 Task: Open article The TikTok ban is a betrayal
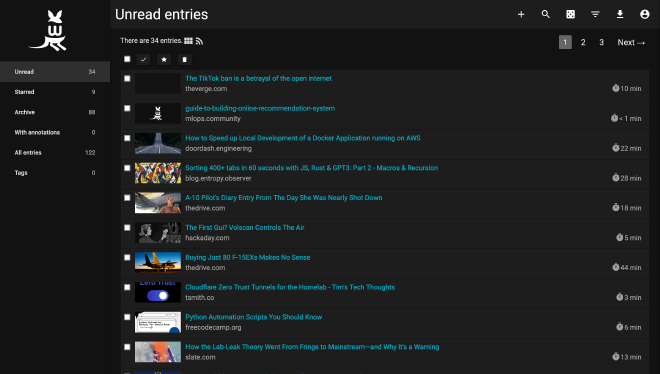(x=258, y=78)
